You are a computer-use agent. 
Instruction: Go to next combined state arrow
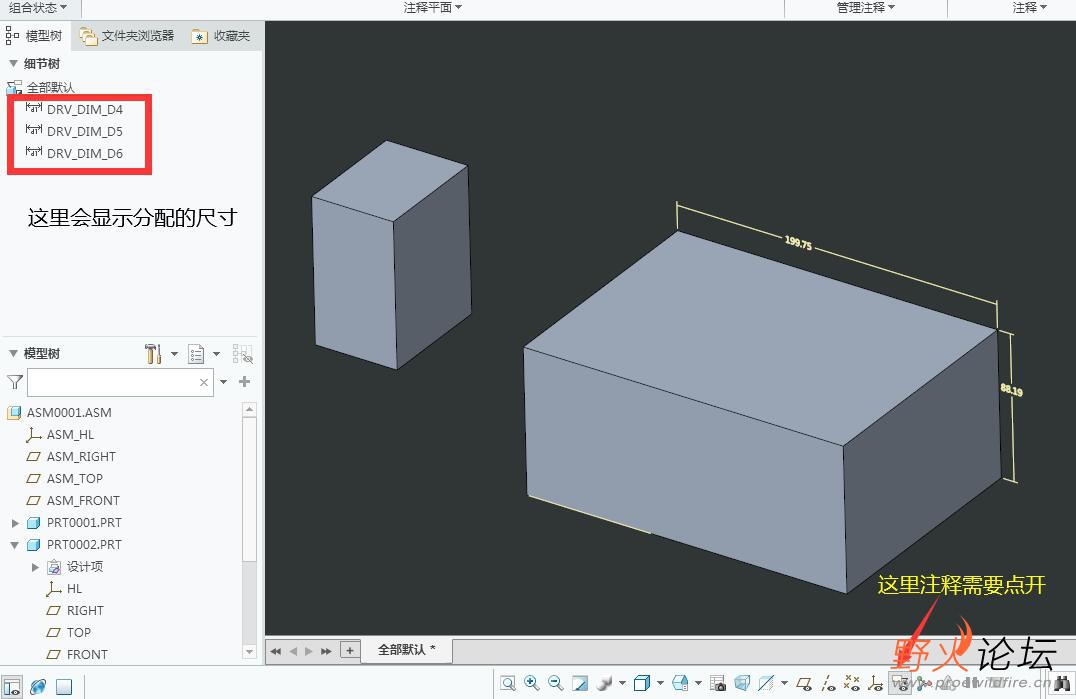click(x=309, y=651)
